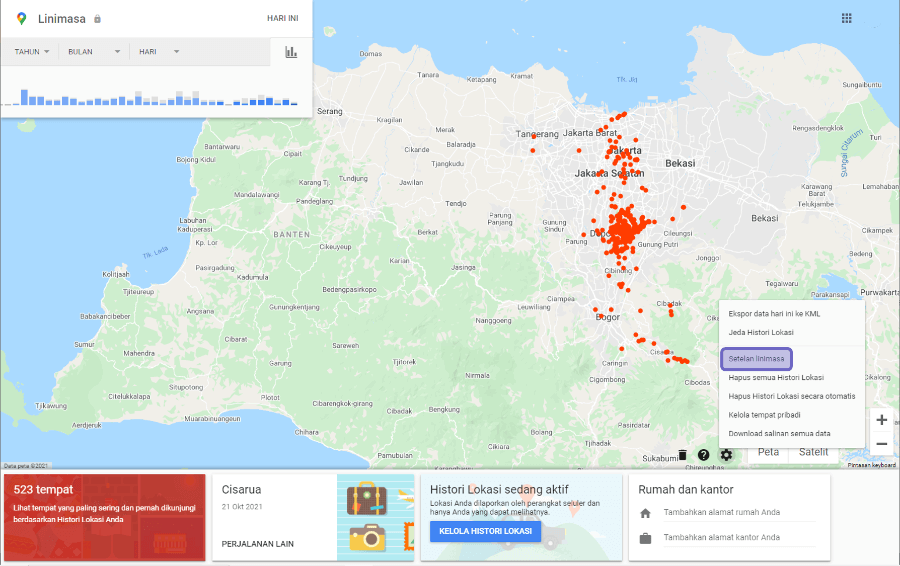Click the briefcase work icon
Viewport: 900px width, 566px height.
pyautogui.click(x=645, y=538)
